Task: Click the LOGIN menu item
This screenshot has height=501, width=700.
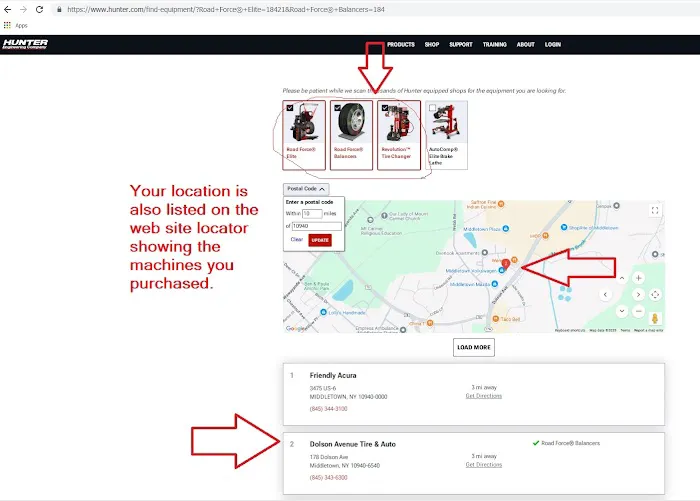Action: [x=553, y=45]
